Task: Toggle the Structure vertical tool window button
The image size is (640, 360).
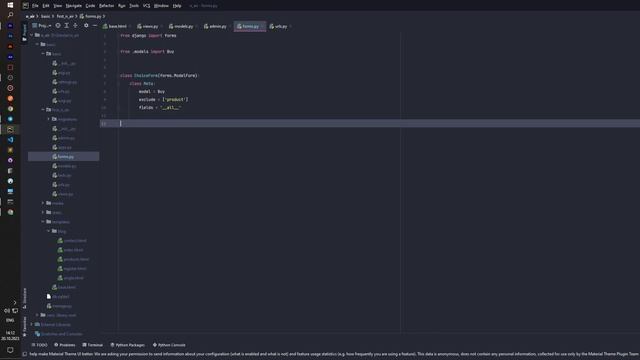Action: (x=24, y=298)
